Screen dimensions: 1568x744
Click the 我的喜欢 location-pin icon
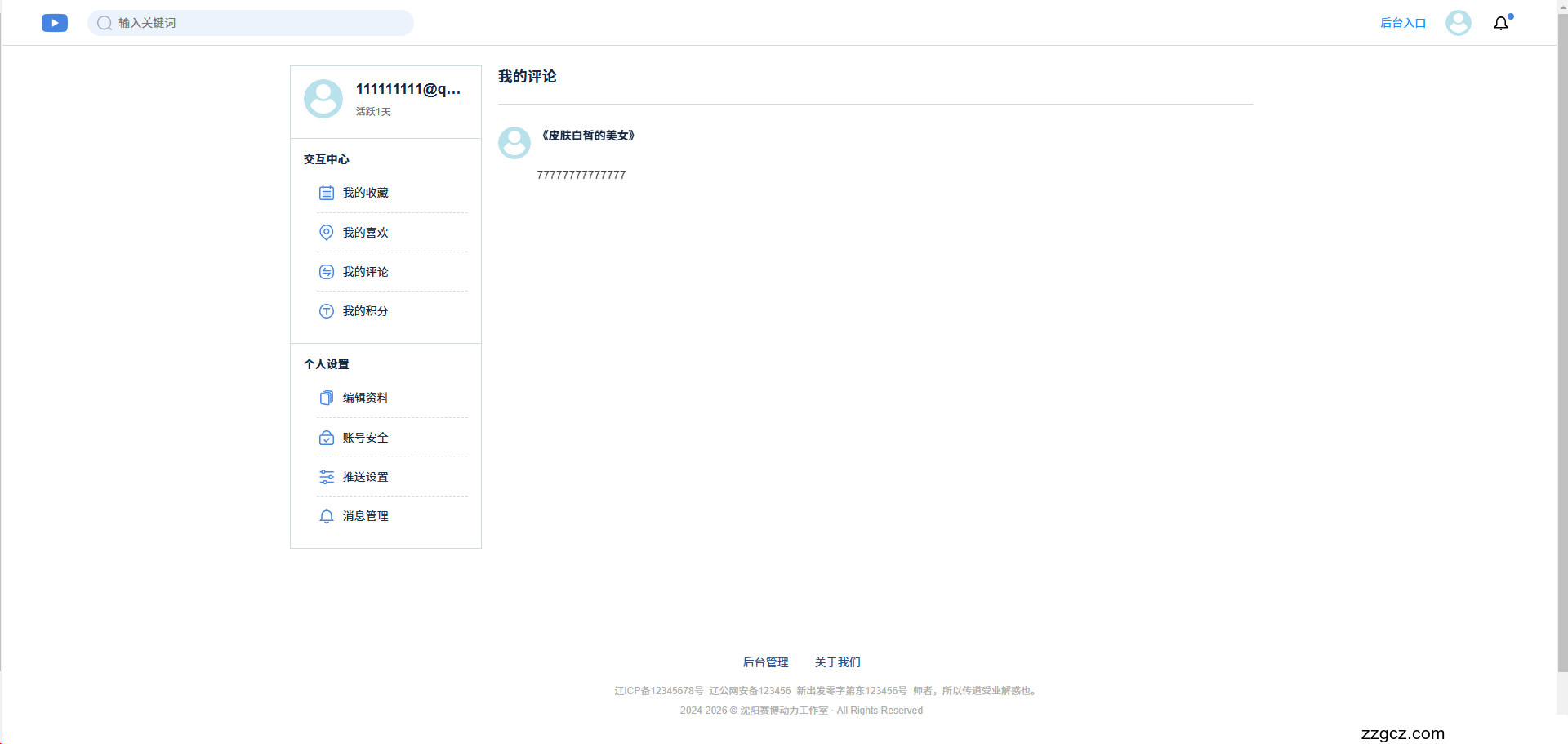click(x=327, y=232)
